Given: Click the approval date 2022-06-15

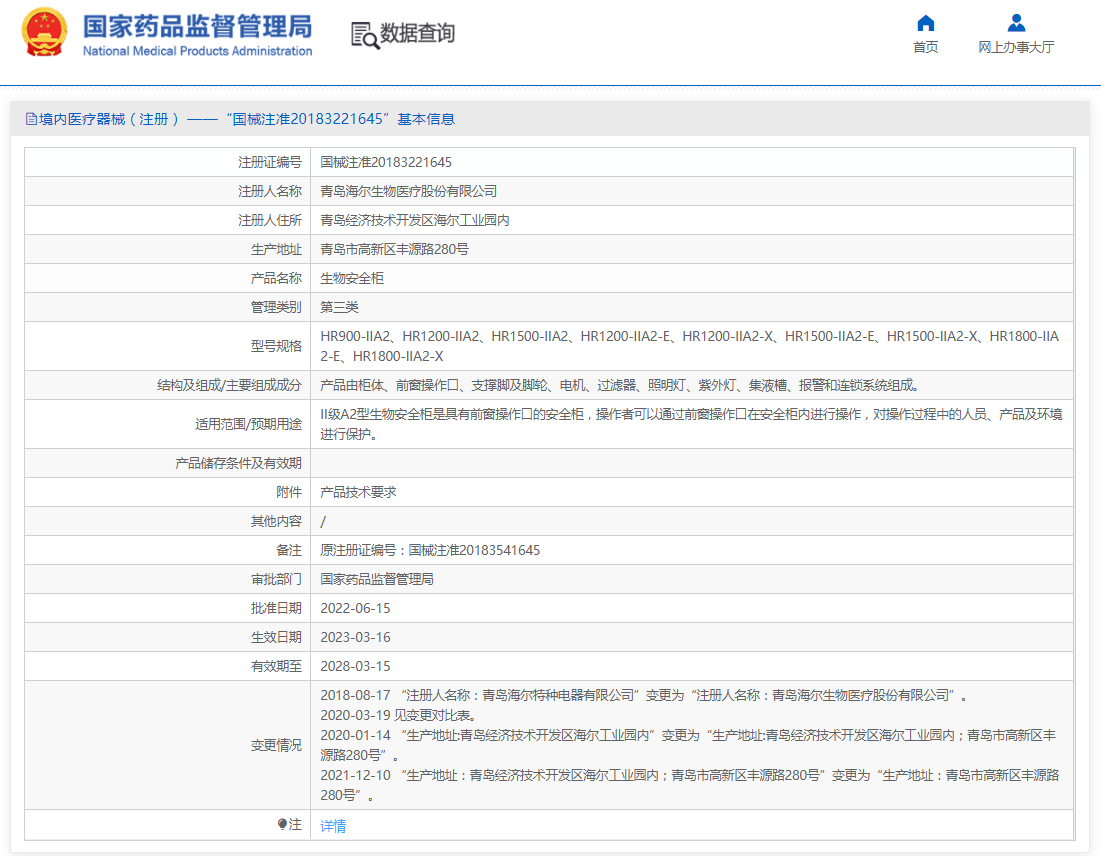Looking at the screenshot, I should point(355,608).
